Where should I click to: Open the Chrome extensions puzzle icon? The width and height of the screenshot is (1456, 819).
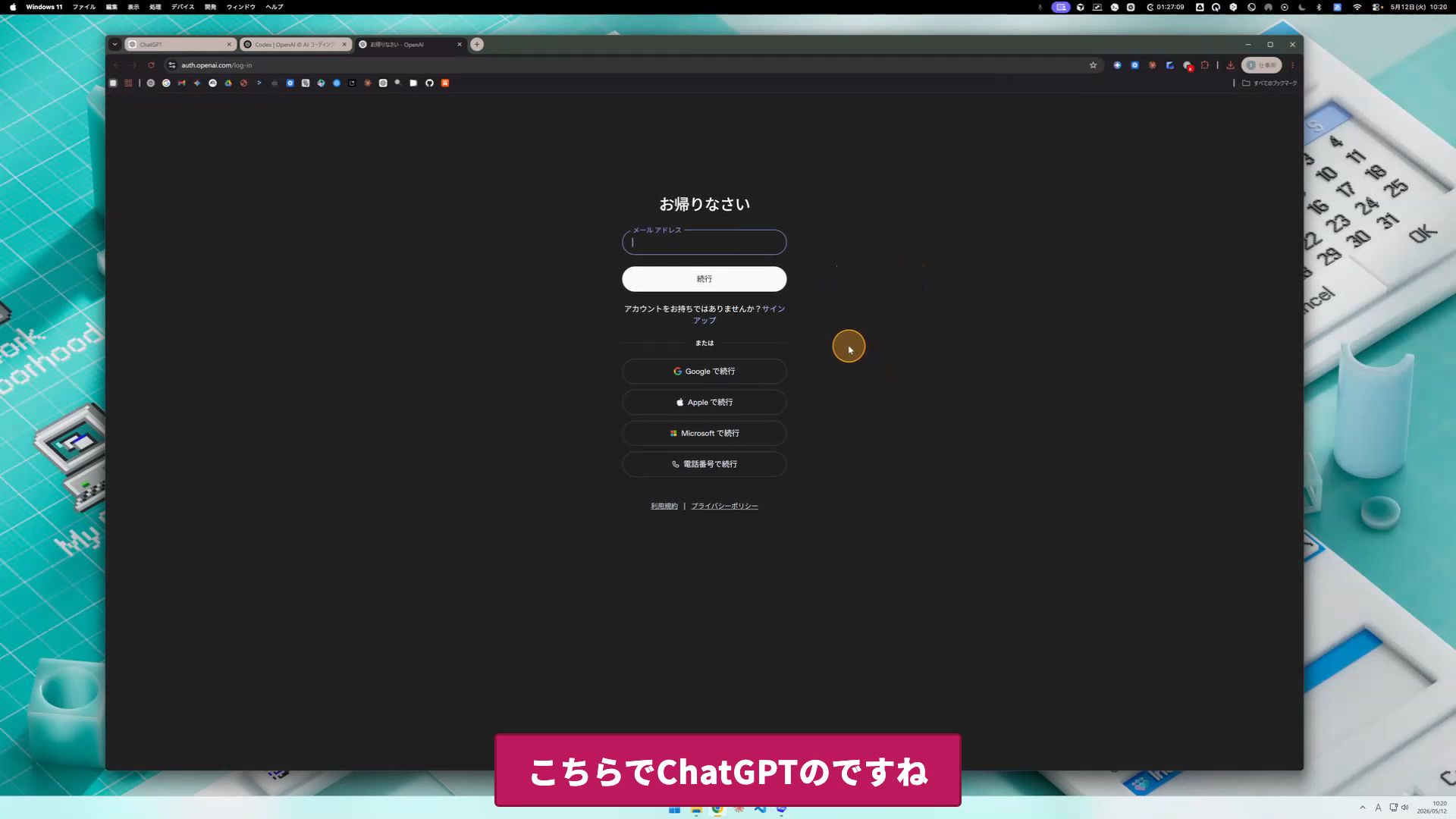tap(1205, 65)
